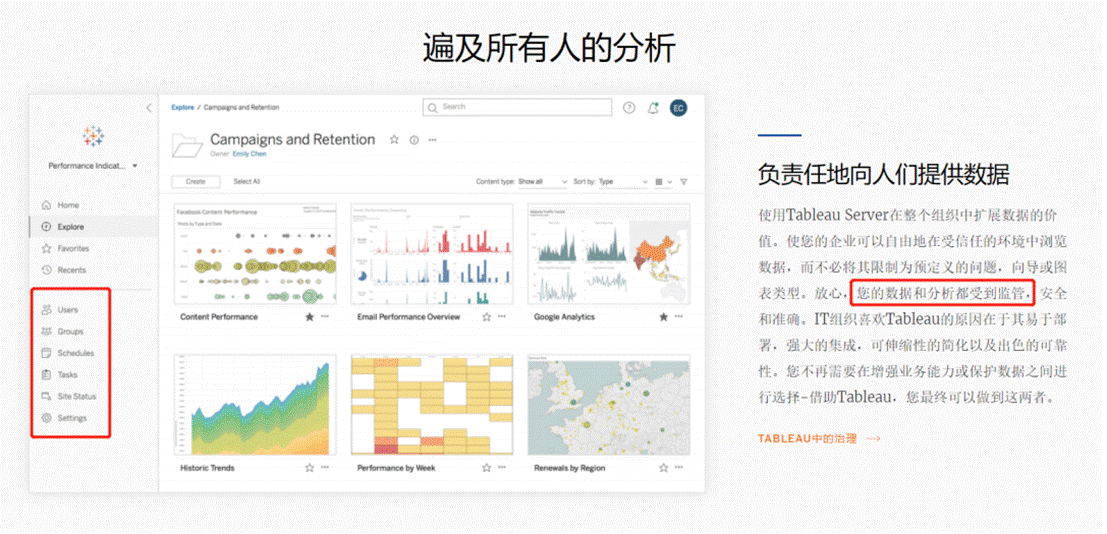1107x534 pixels.
Task: Open the Users page
Action: pyautogui.click(x=68, y=309)
